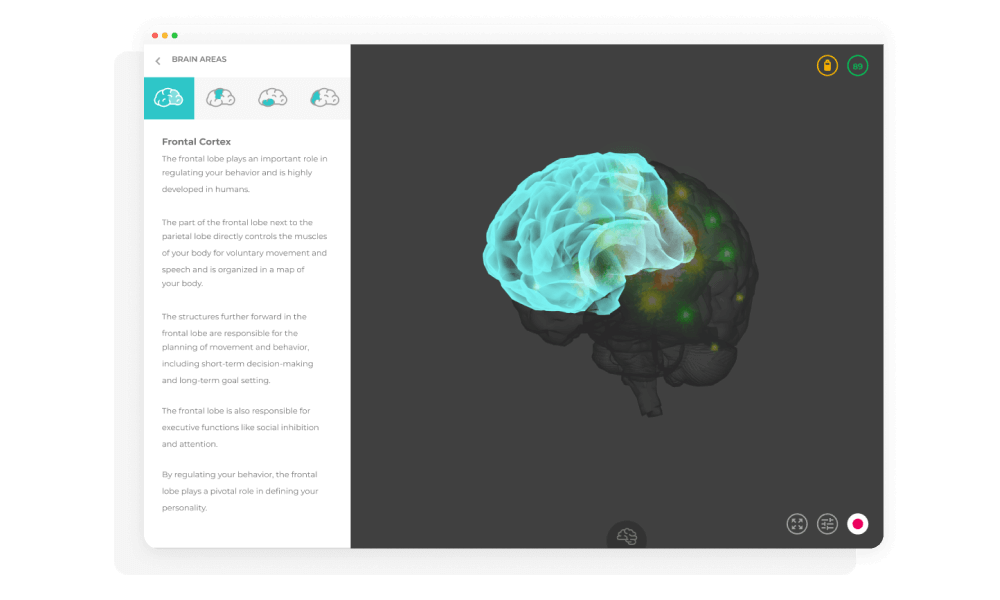Click the paragraph starting 'The part of the frontal'

[245, 252]
